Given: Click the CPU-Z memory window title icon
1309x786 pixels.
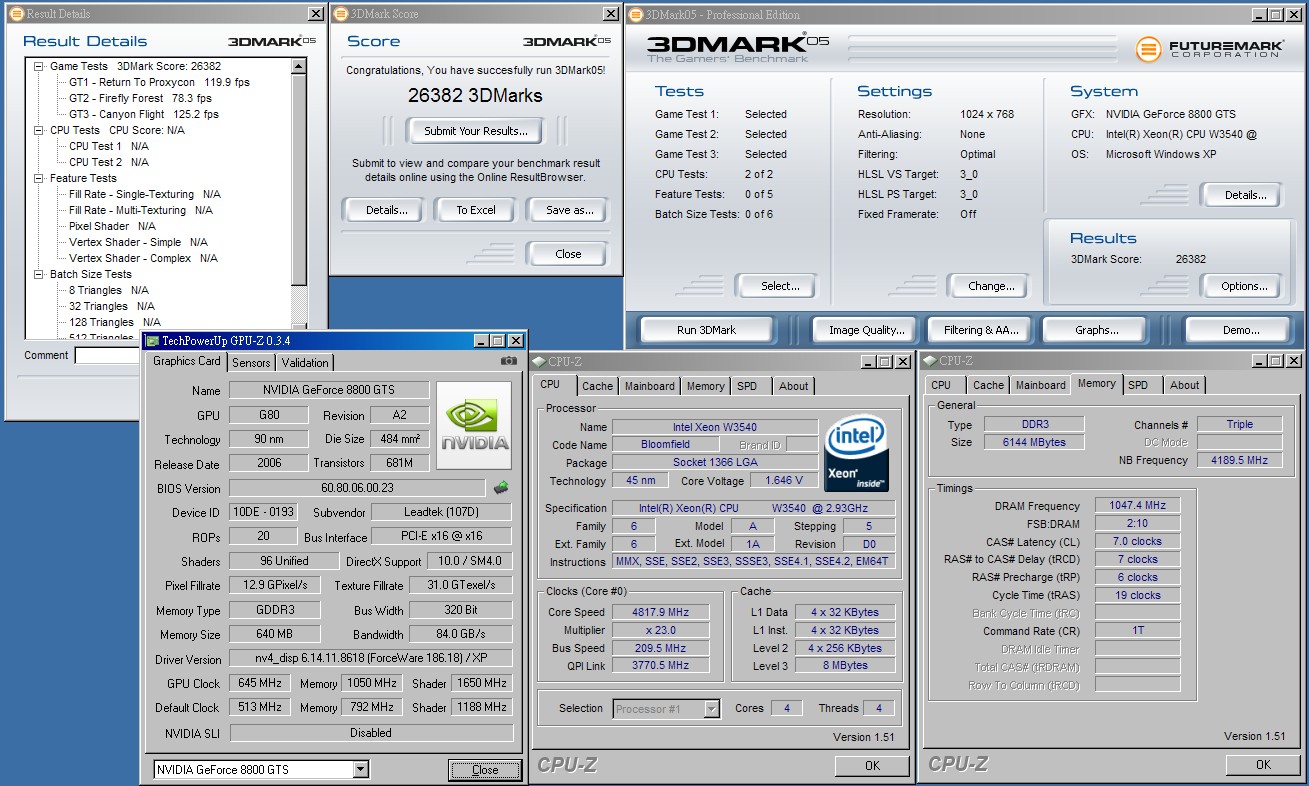Looking at the screenshot, I should point(930,361).
